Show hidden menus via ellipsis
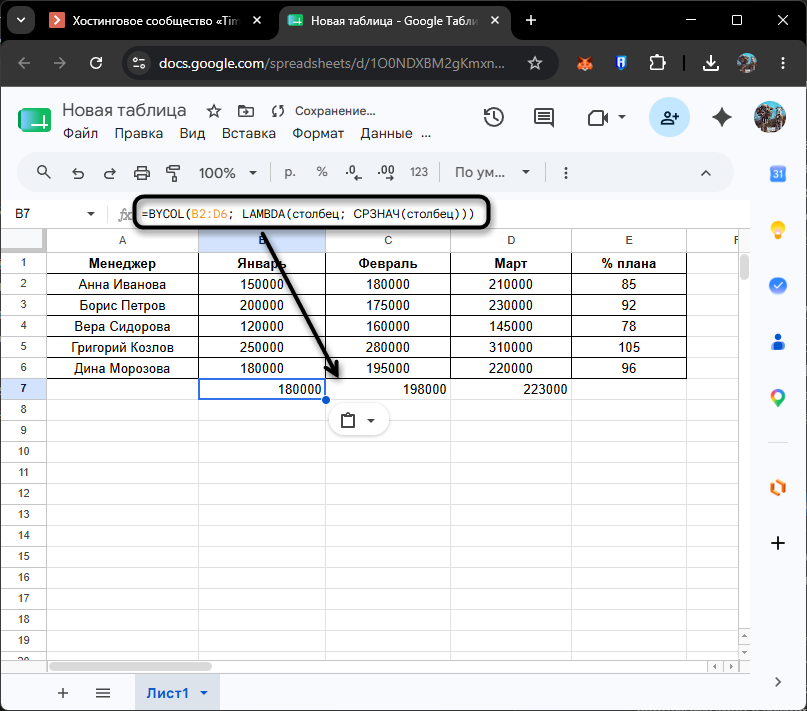This screenshot has width=807, height=711. [x=426, y=134]
